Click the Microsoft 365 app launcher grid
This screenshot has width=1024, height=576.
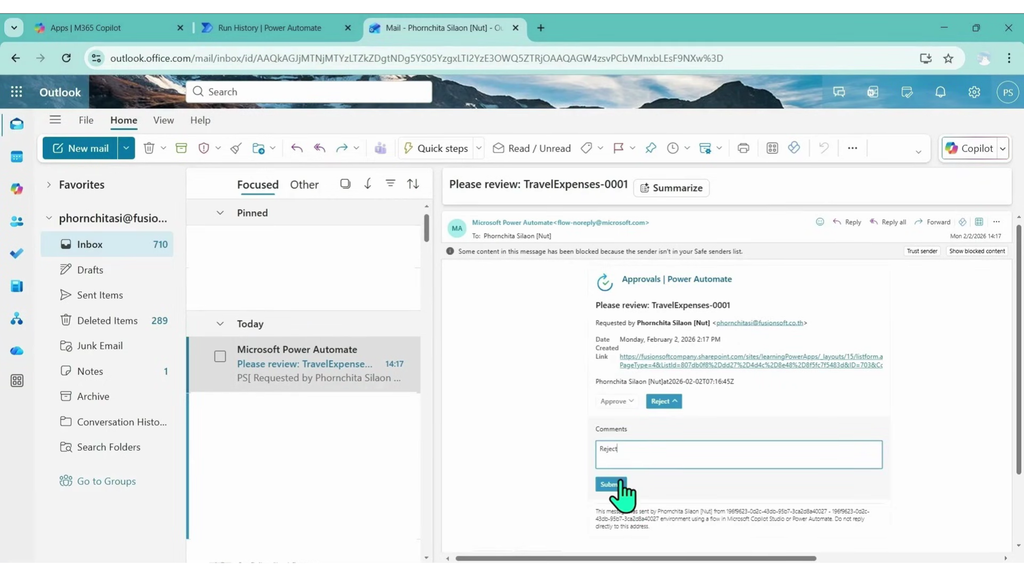click(16, 92)
